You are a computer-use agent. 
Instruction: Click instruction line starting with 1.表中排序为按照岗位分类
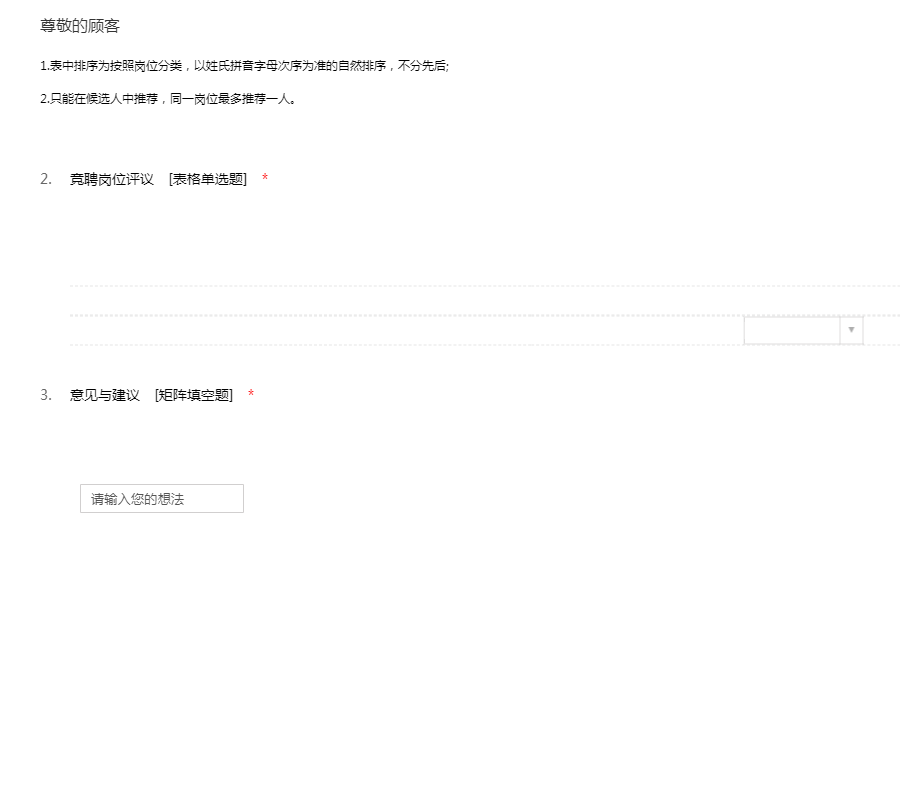pyautogui.click(x=245, y=66)
